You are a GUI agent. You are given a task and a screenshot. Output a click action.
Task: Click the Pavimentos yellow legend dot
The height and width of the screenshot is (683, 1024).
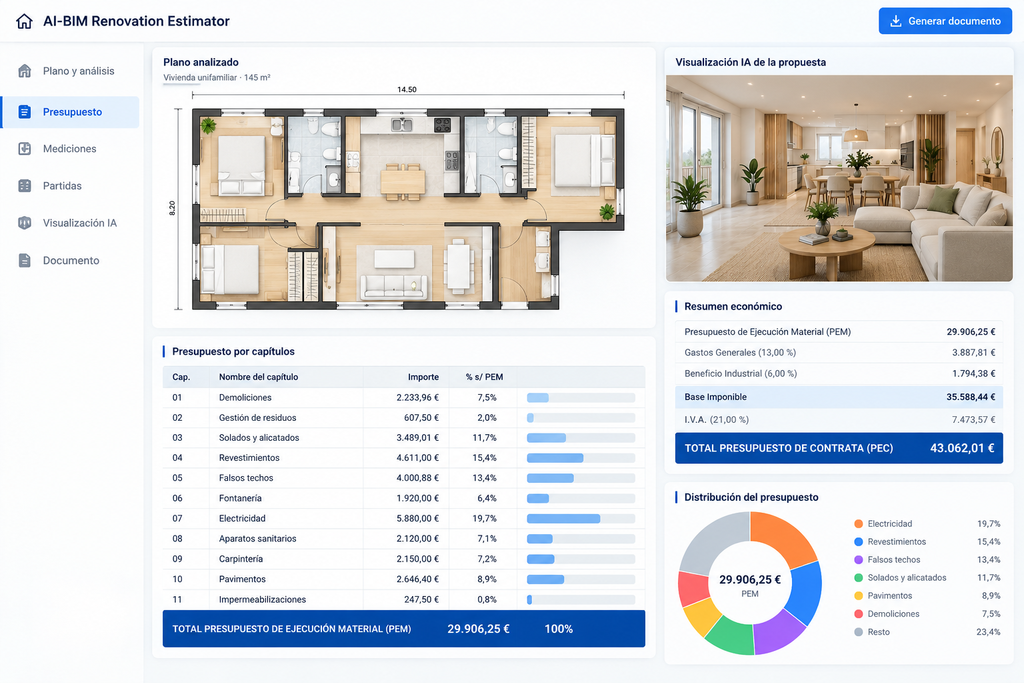tap(858, 596)
